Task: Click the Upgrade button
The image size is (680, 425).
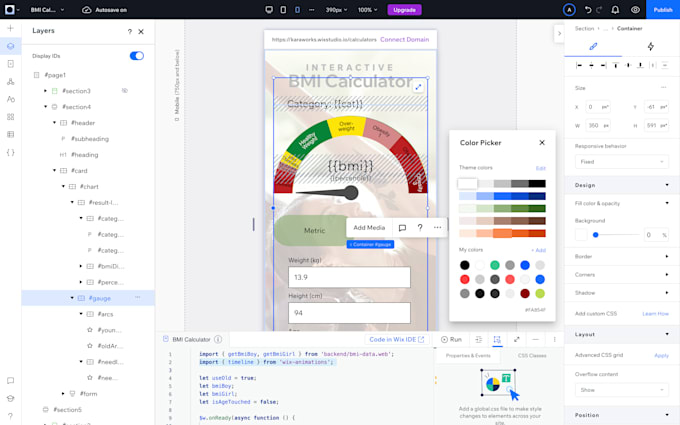Action: point(404,10)
